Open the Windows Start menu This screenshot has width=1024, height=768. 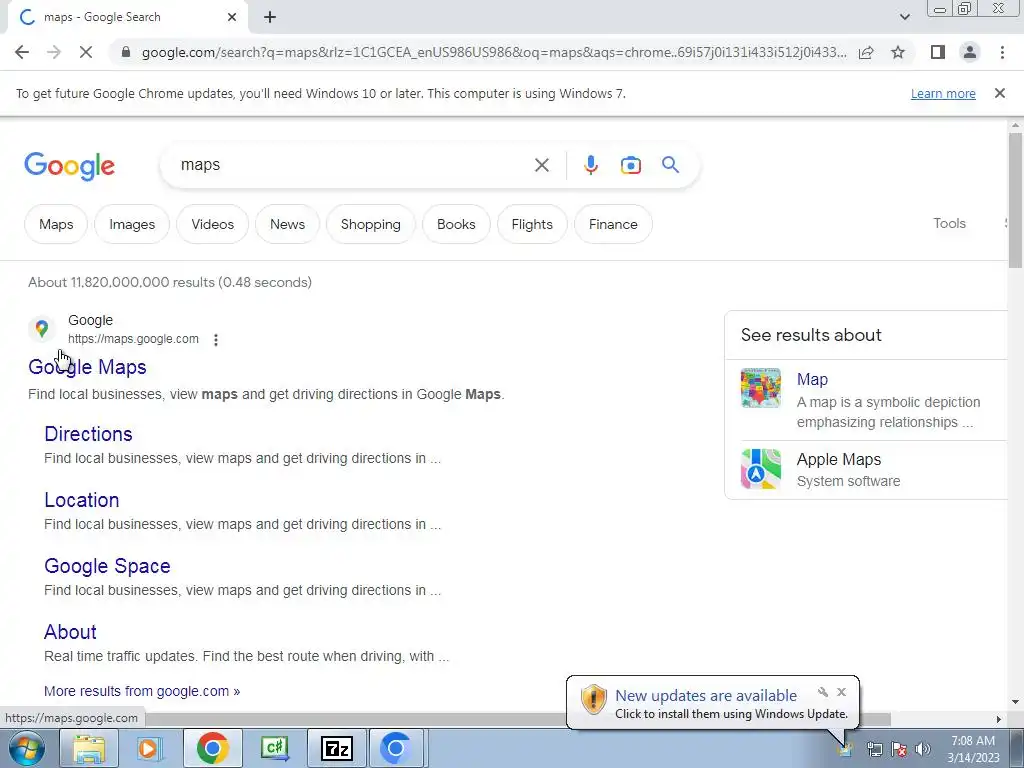(26, 748)
